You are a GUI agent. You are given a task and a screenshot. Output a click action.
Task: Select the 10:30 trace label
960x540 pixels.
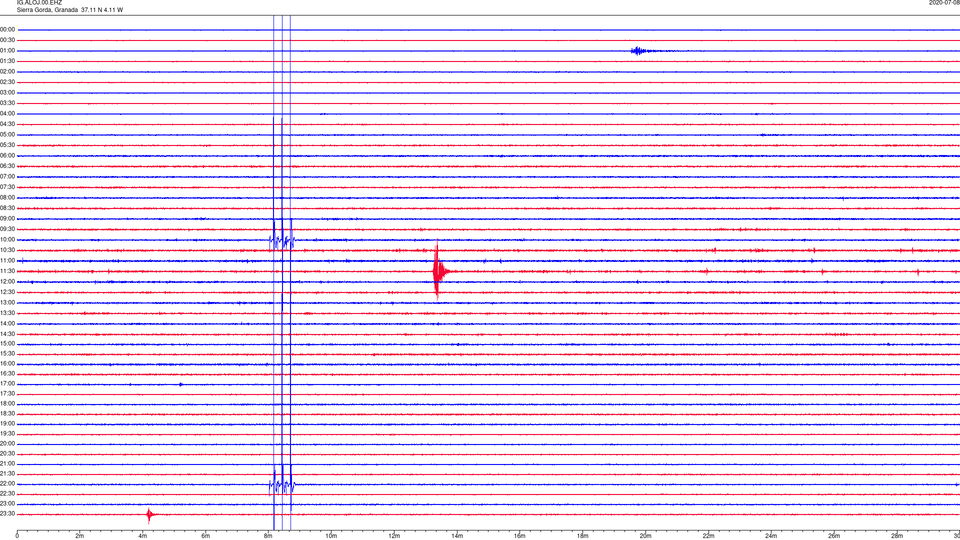point(8,250)
